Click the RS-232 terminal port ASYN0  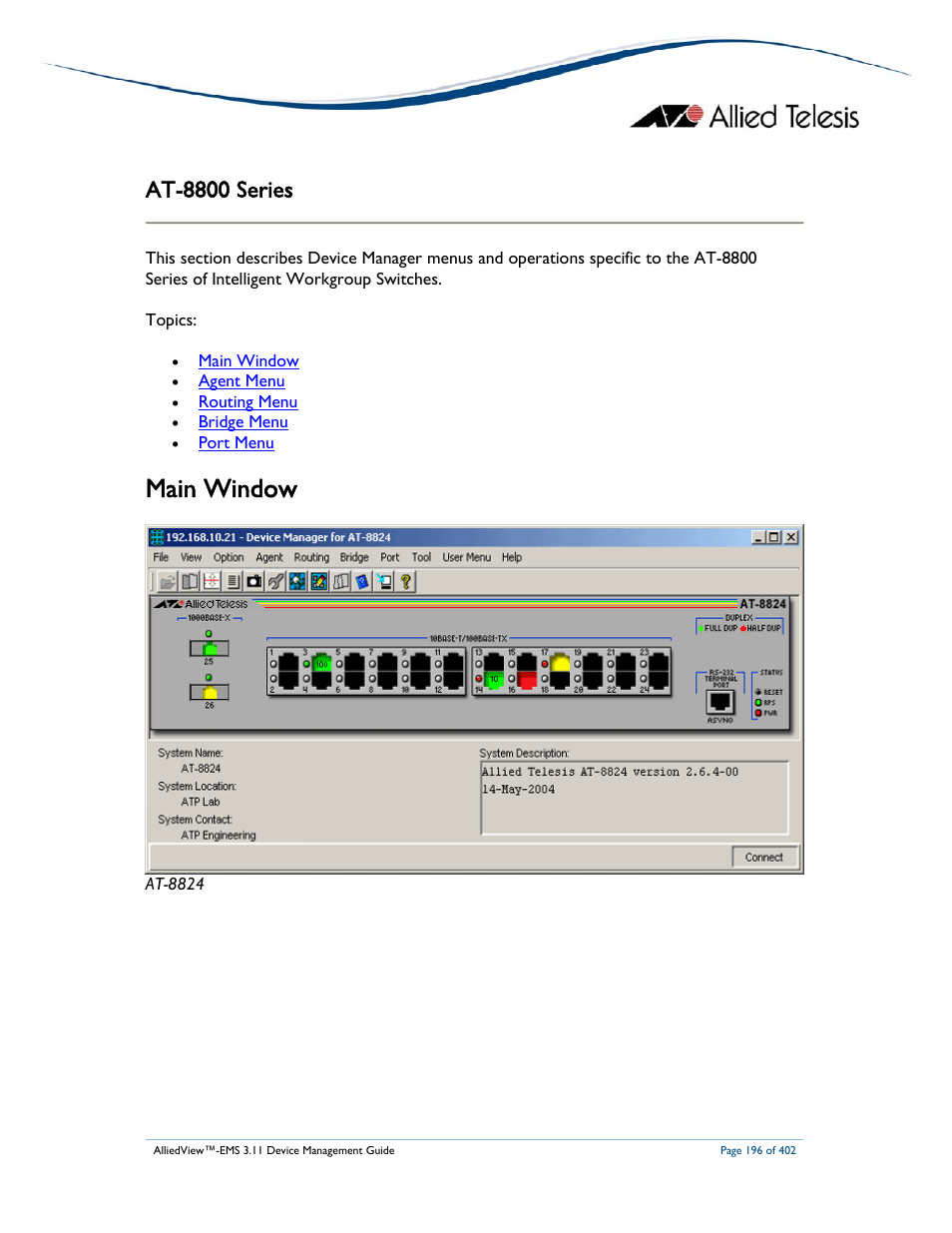[x=720, y=702]
